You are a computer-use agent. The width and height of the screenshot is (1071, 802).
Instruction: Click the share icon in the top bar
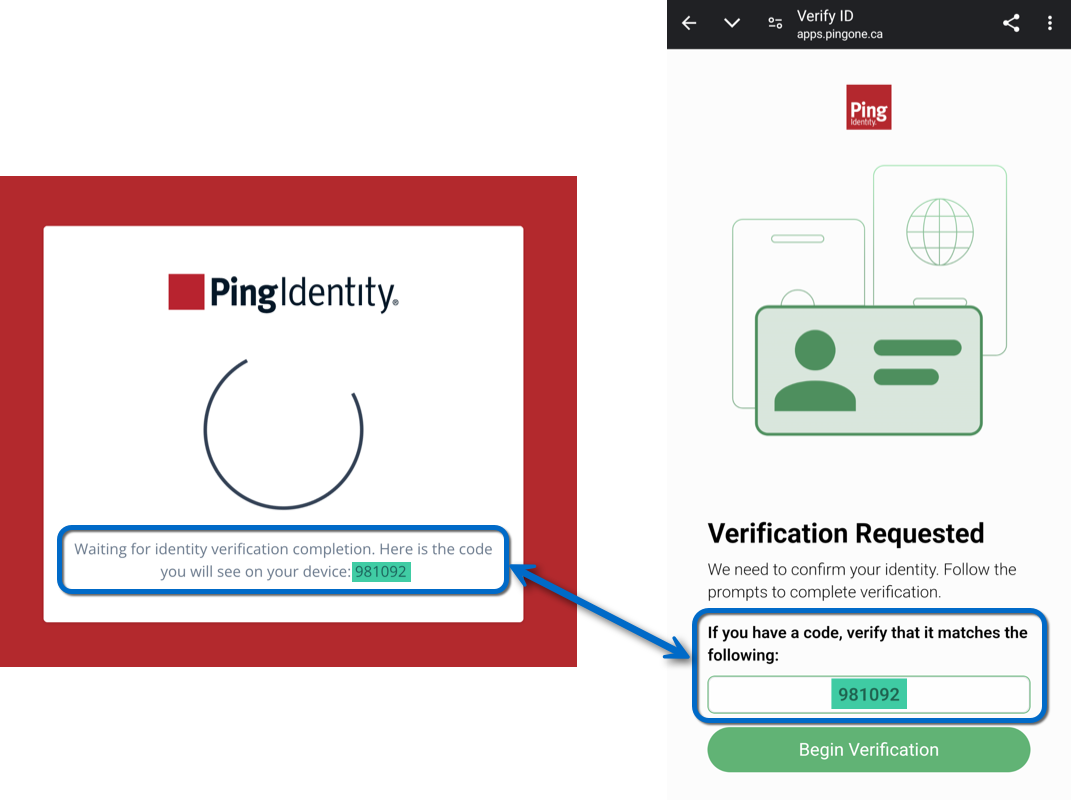[x=1011, y=22]
